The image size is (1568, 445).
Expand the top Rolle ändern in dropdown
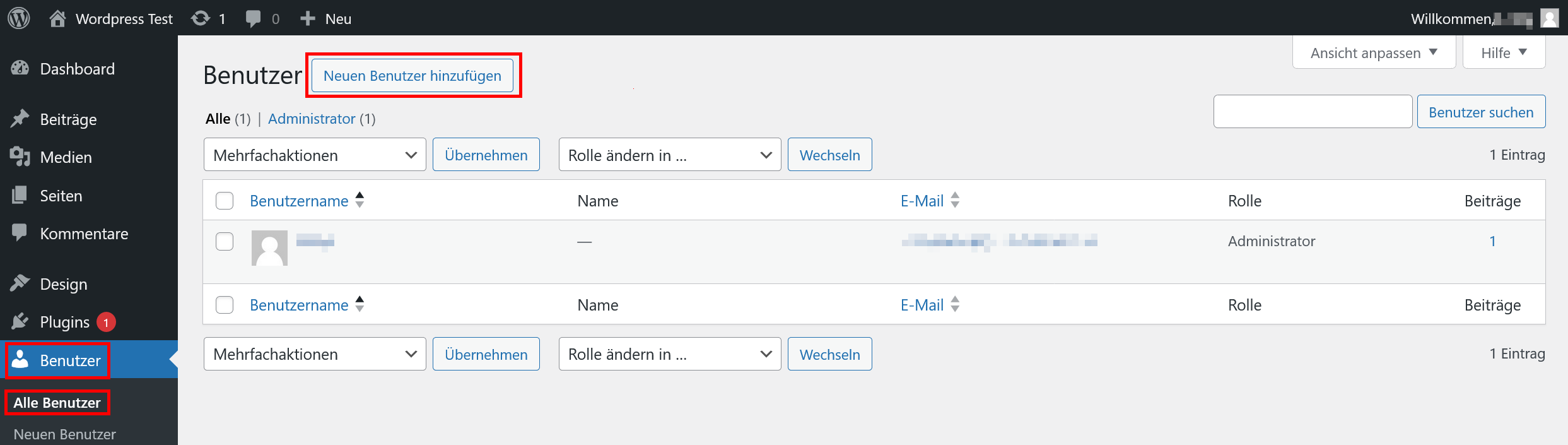coord(669,155)
